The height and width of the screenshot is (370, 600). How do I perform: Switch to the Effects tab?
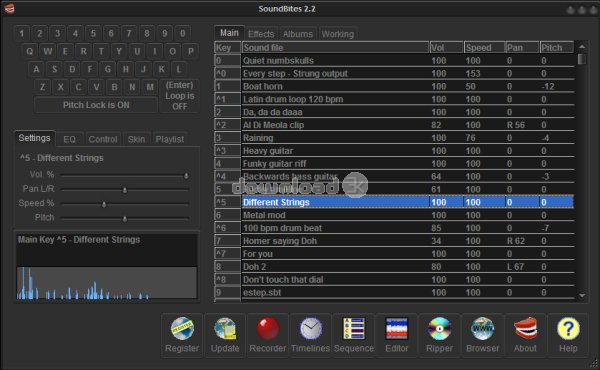261,34
